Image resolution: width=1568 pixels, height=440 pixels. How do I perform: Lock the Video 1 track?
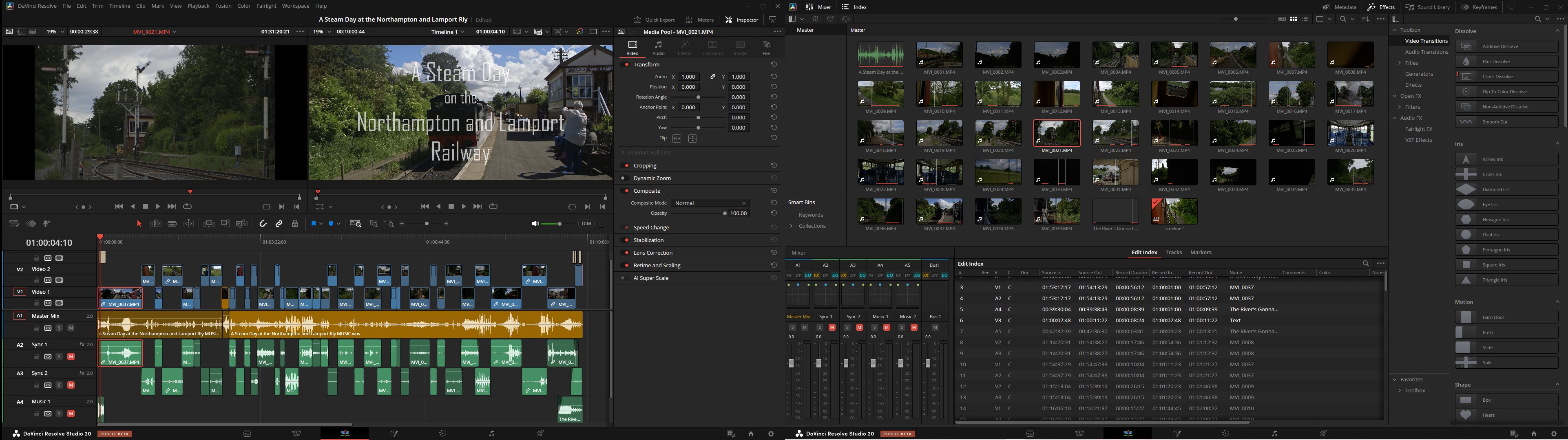point(37,303)
